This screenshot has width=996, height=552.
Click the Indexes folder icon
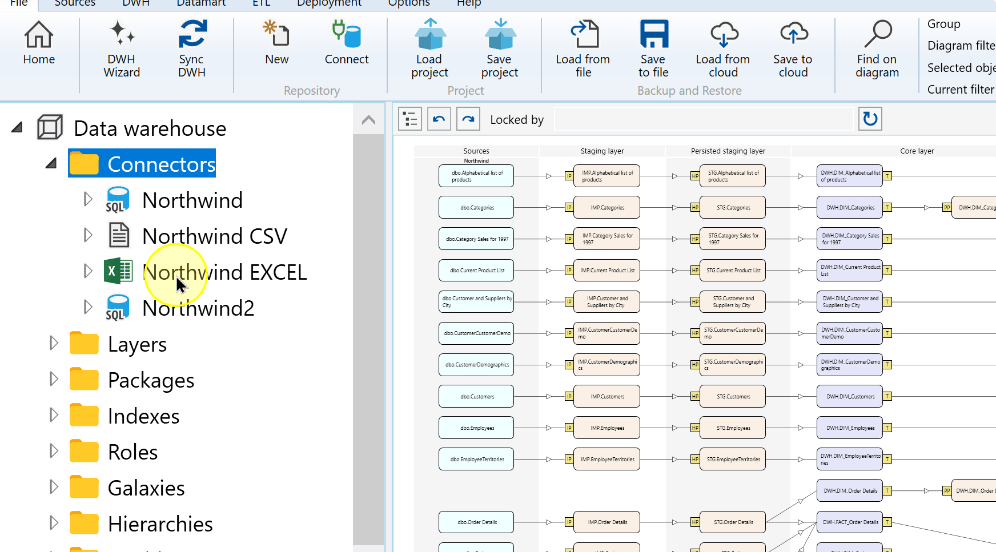(84, 415)
